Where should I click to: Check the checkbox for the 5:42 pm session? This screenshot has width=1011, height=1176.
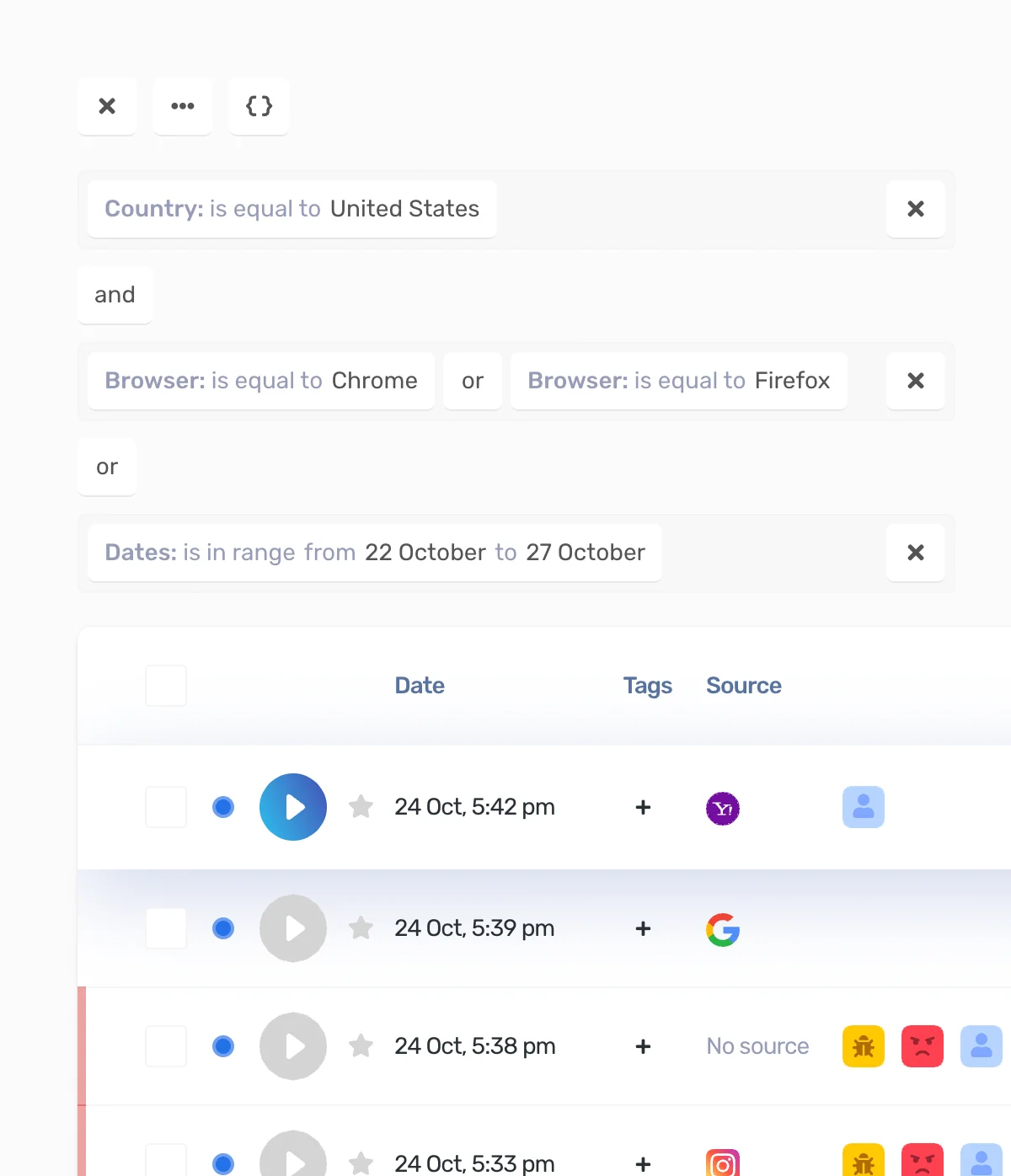pos(165,807)
